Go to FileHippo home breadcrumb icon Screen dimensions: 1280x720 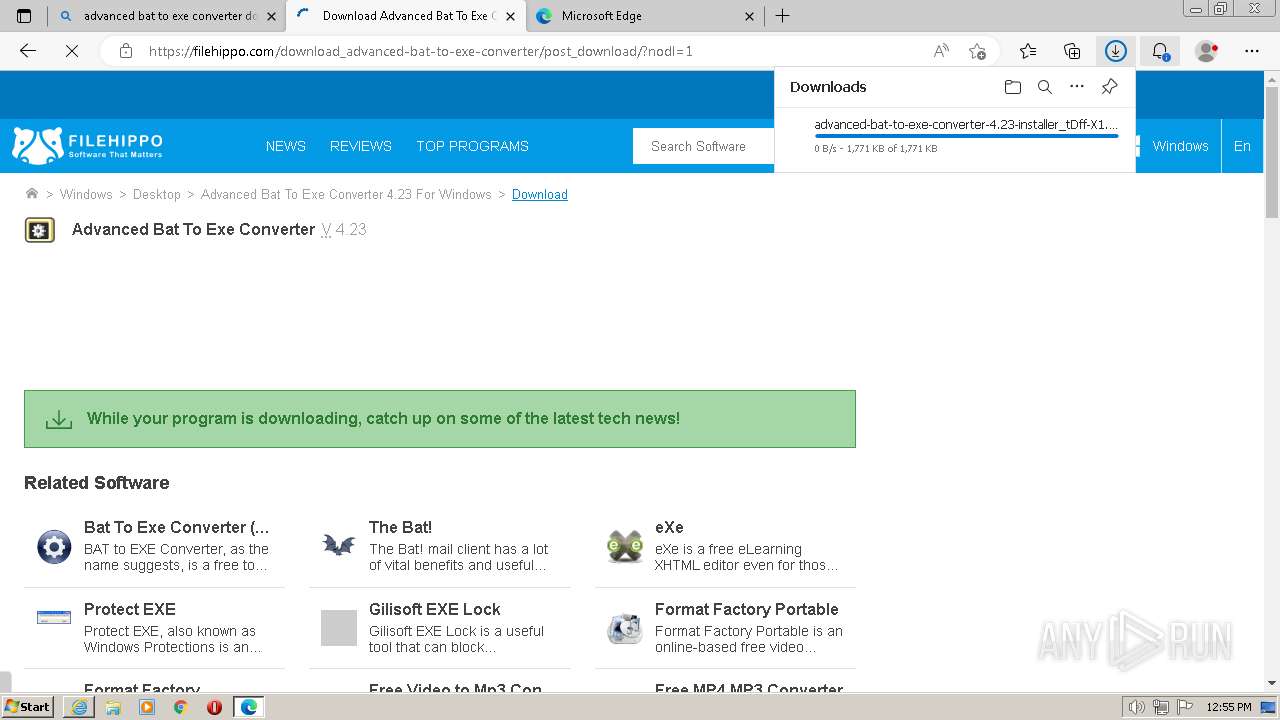[32, 194]
